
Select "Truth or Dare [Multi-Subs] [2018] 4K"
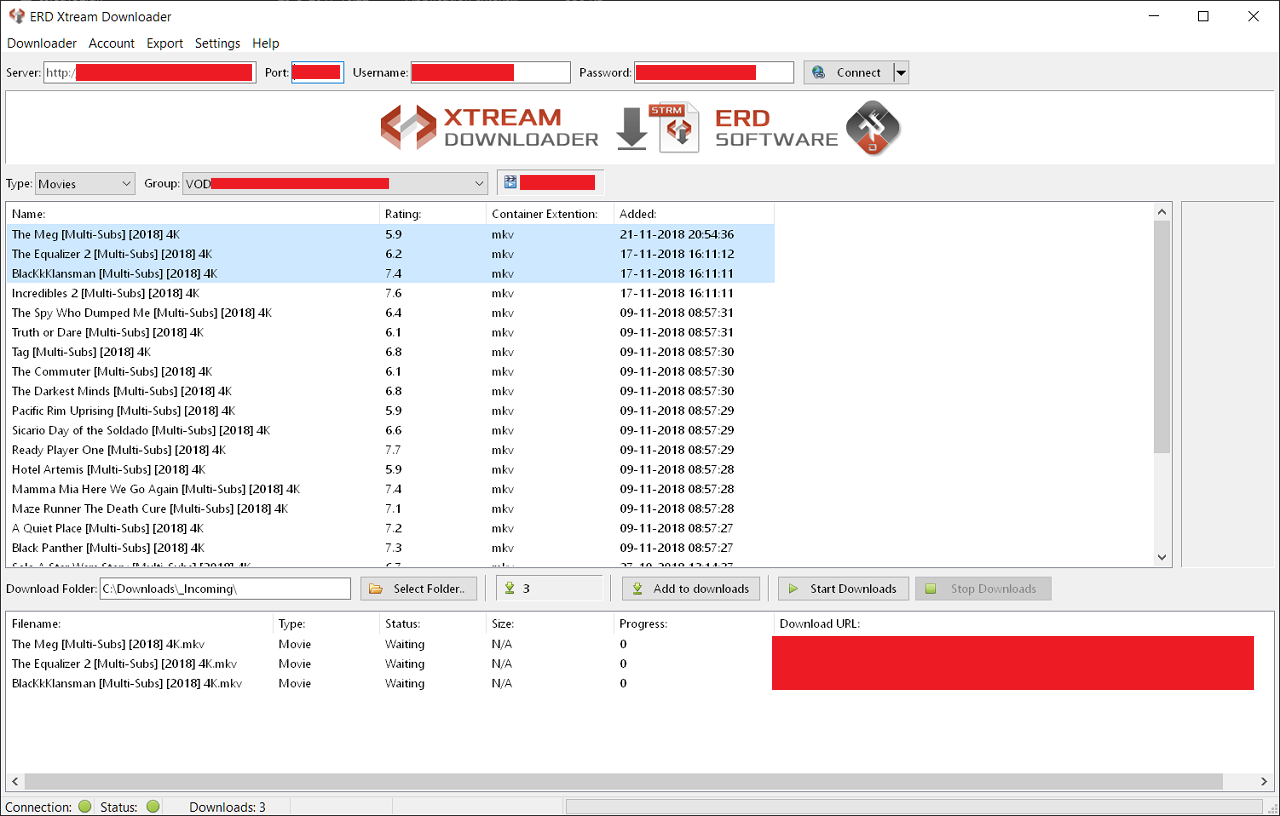click(x=390, y=332)
